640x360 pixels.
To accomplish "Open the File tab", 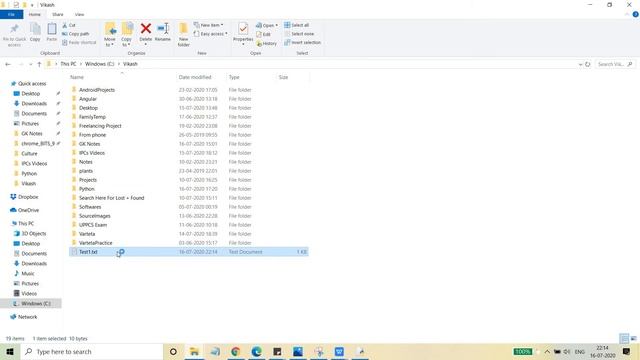I will [11, 14].
